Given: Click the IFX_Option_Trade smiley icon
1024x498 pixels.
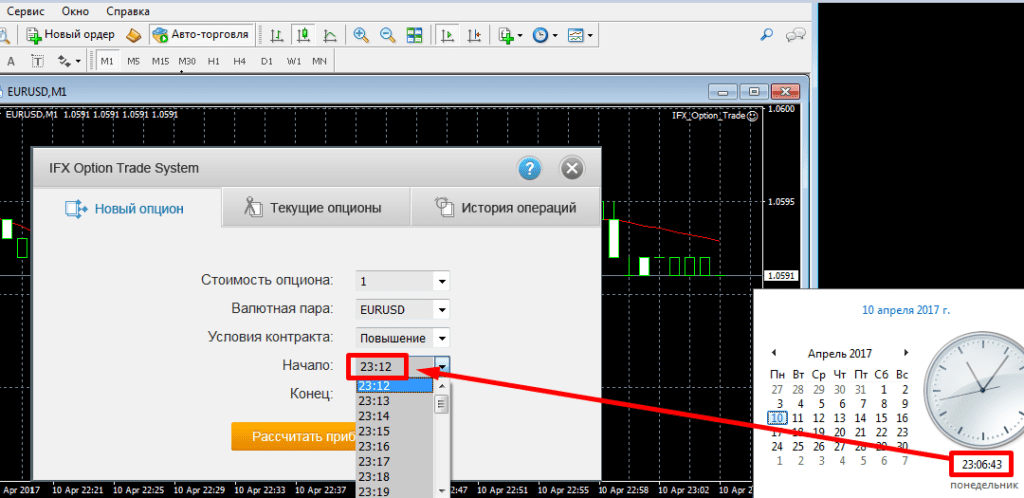Looking at the screenshot, I should point(752,116).
